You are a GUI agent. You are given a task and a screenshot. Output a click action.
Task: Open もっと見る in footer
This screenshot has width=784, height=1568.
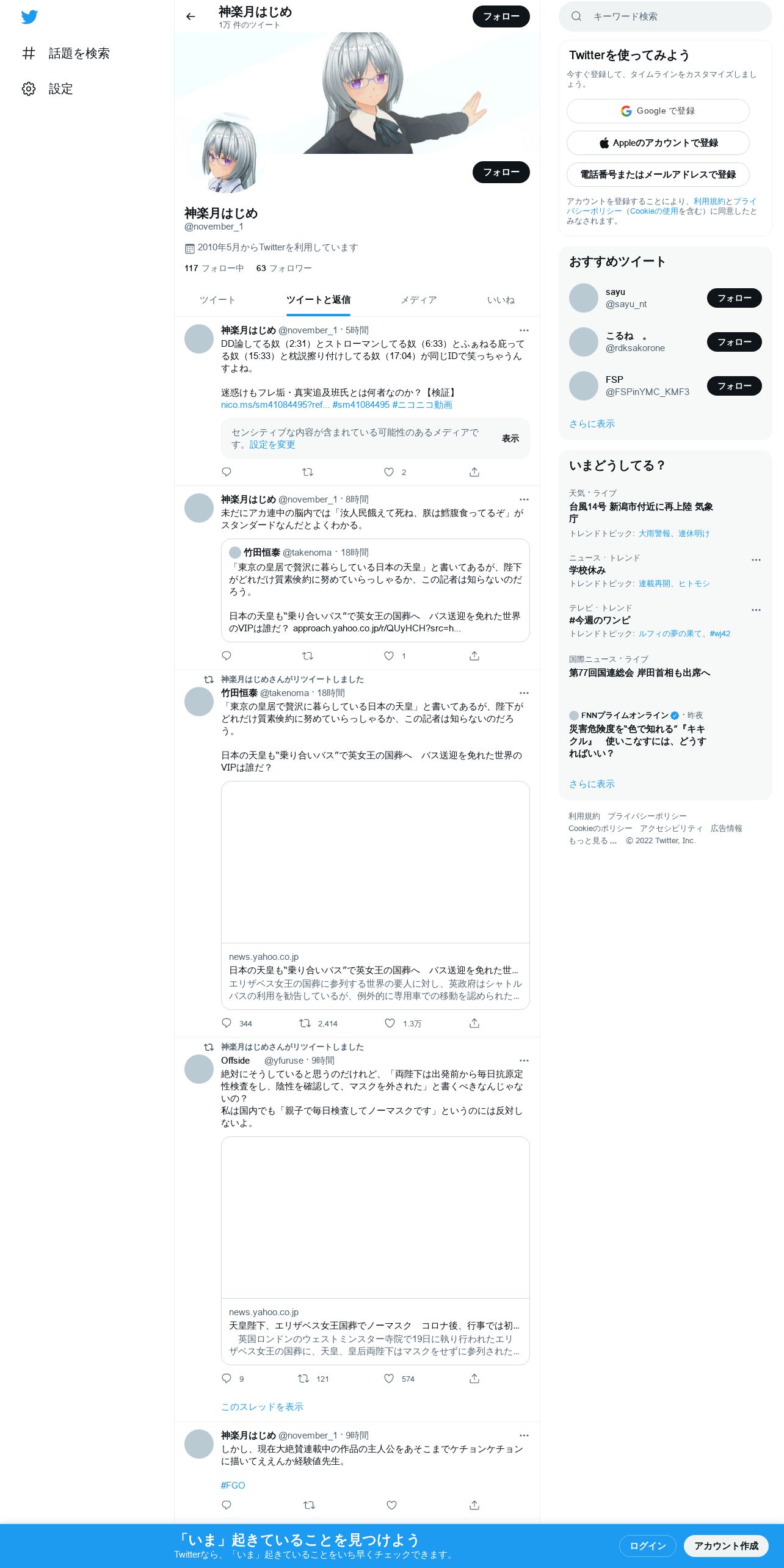pos(592,841)
